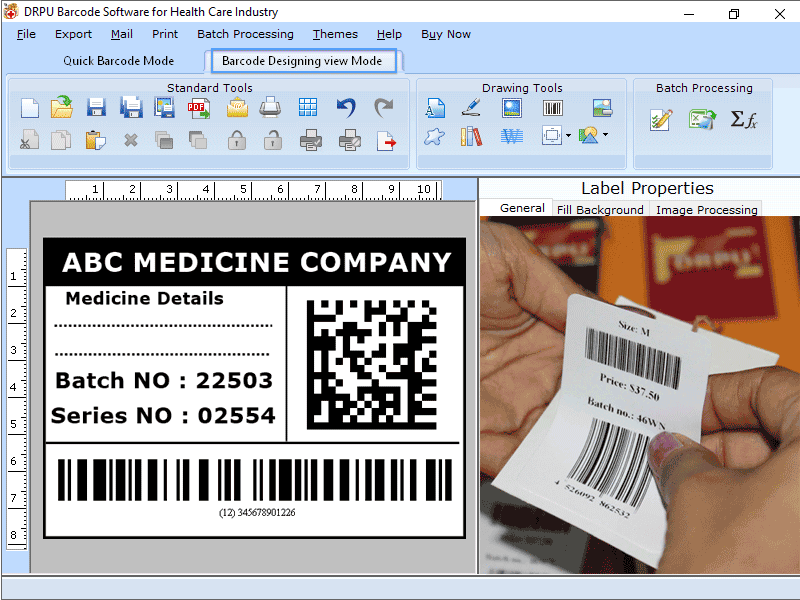Switch to the Fill Background tab
Image resolution: width=800 pixels, height=600 pixels.
600,210
